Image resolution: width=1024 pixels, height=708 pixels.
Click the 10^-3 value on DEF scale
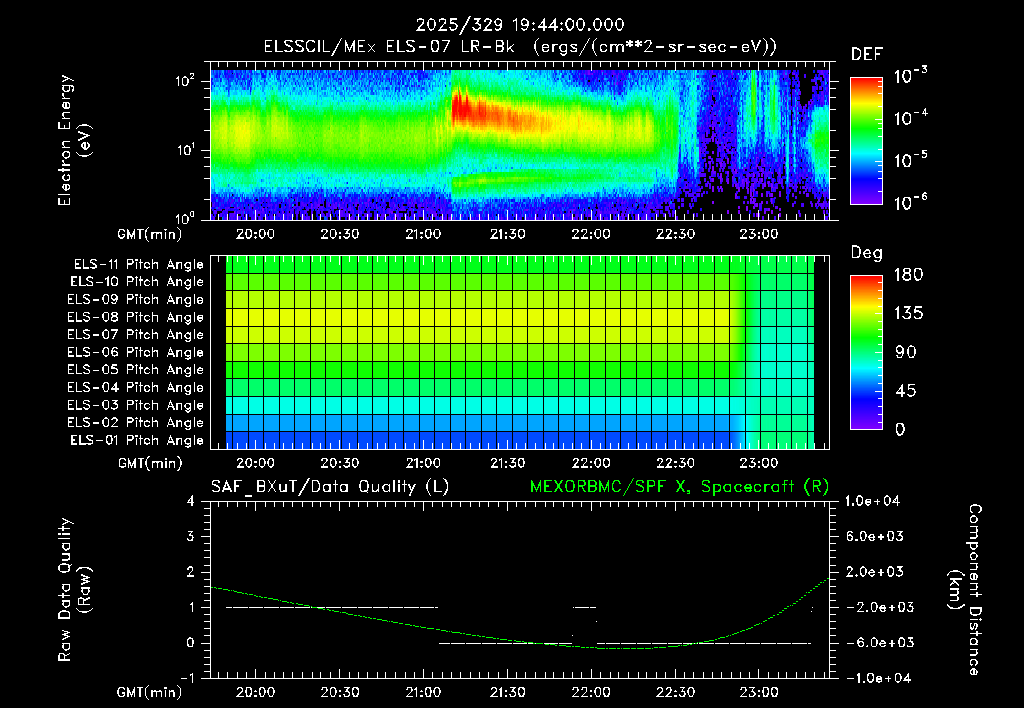(910, 76)
